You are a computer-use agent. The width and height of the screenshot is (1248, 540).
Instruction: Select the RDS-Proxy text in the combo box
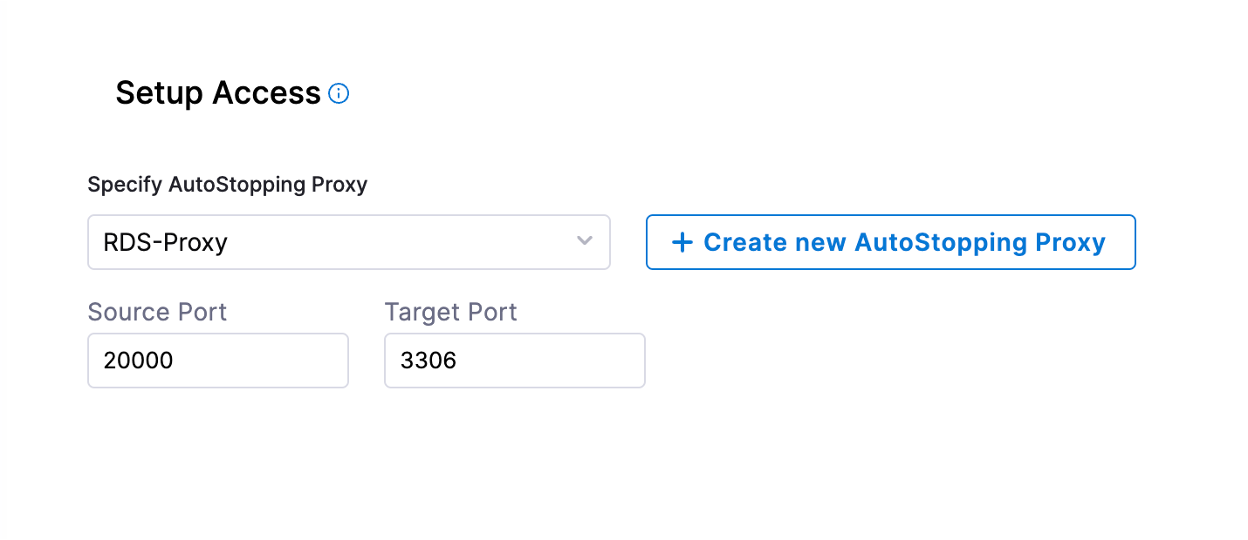pos(166,242)
